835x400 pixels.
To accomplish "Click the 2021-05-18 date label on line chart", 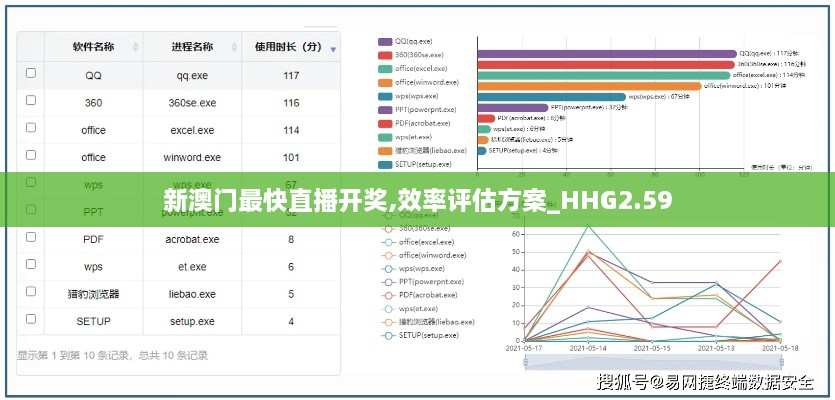I will tap(780, 348).
